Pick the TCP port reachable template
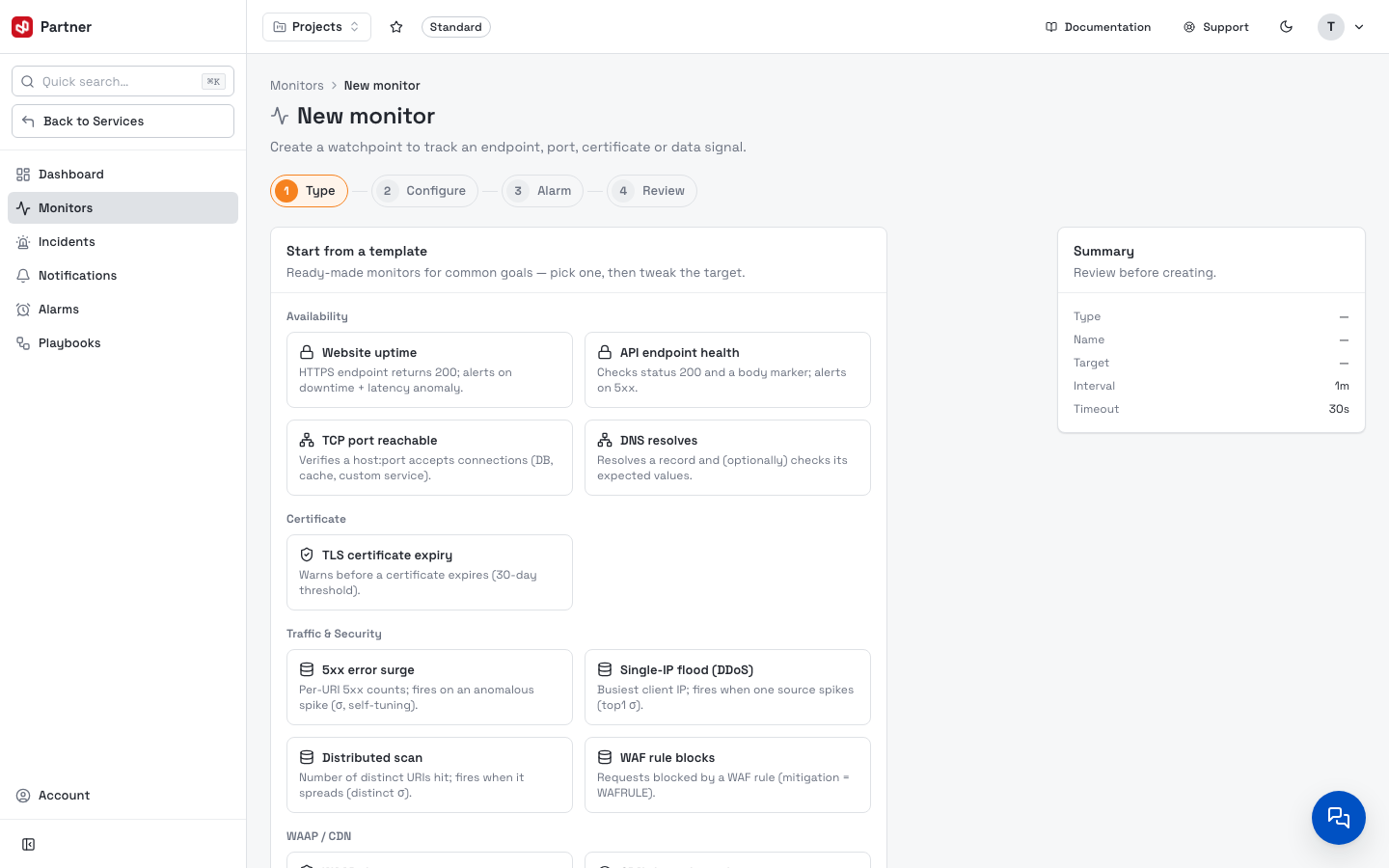Screen dimensions: 1389x868 429,458
